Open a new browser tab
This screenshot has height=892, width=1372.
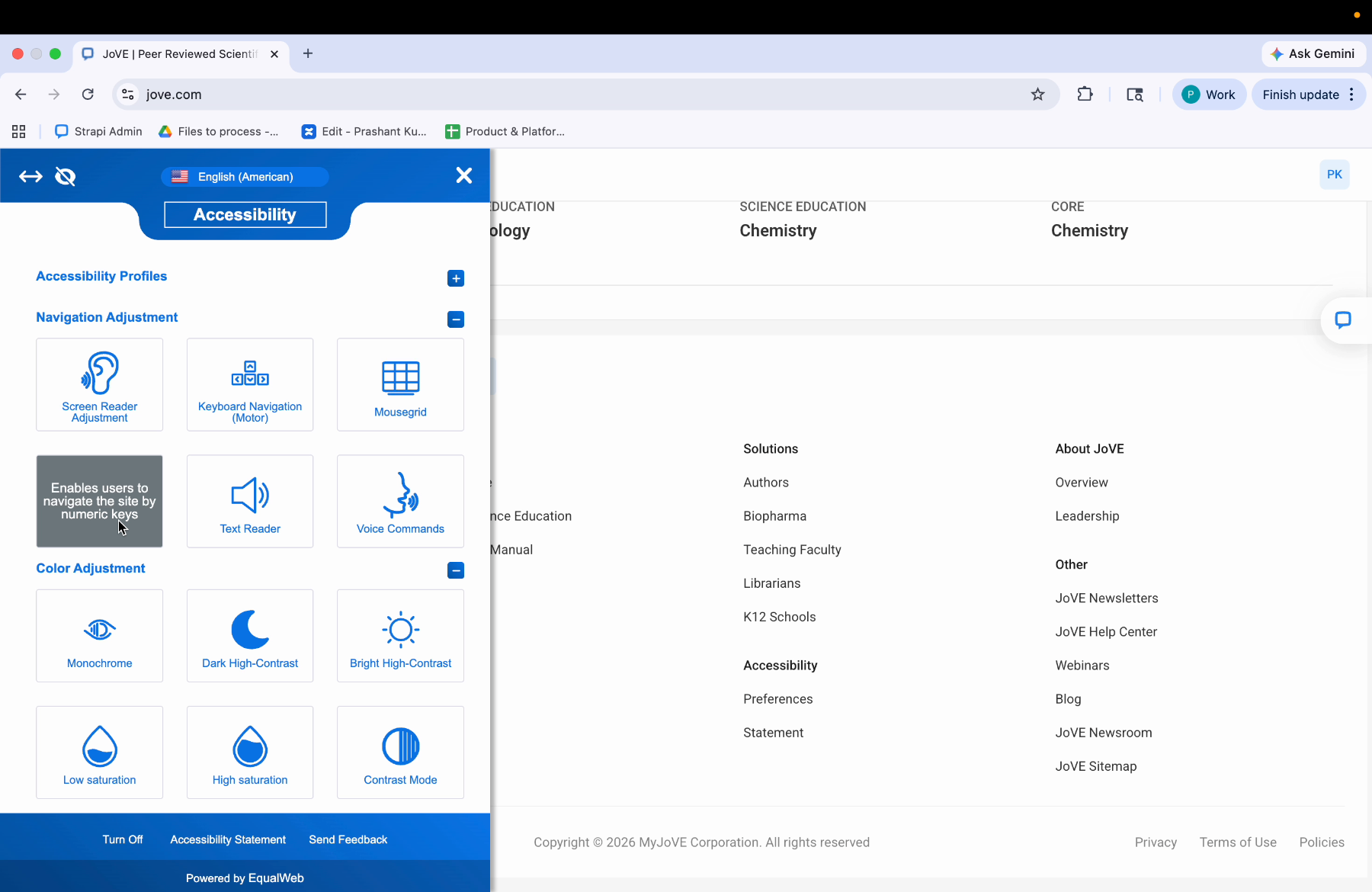pos(308,53)
